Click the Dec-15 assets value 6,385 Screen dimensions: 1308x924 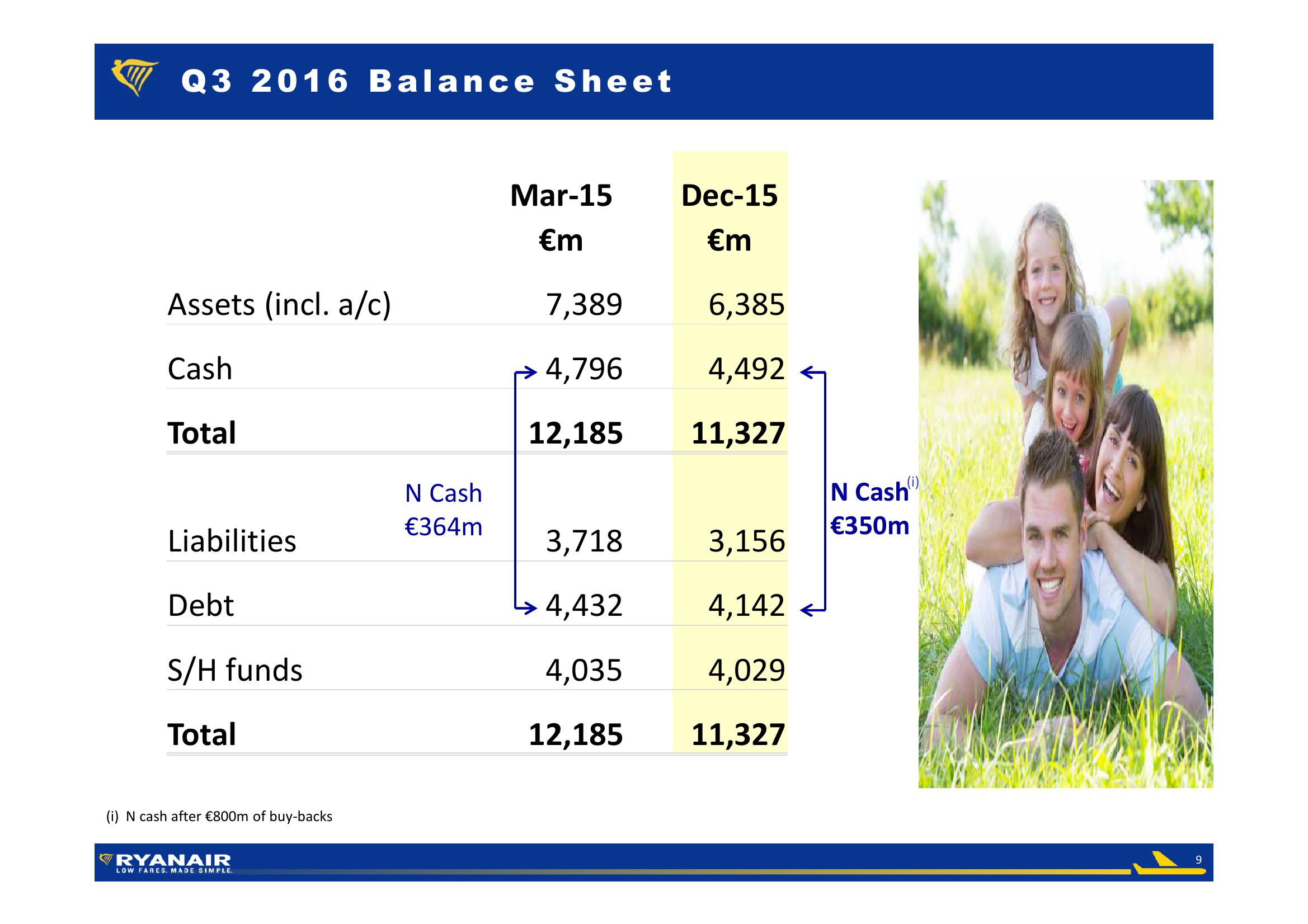tap(747, 305)
